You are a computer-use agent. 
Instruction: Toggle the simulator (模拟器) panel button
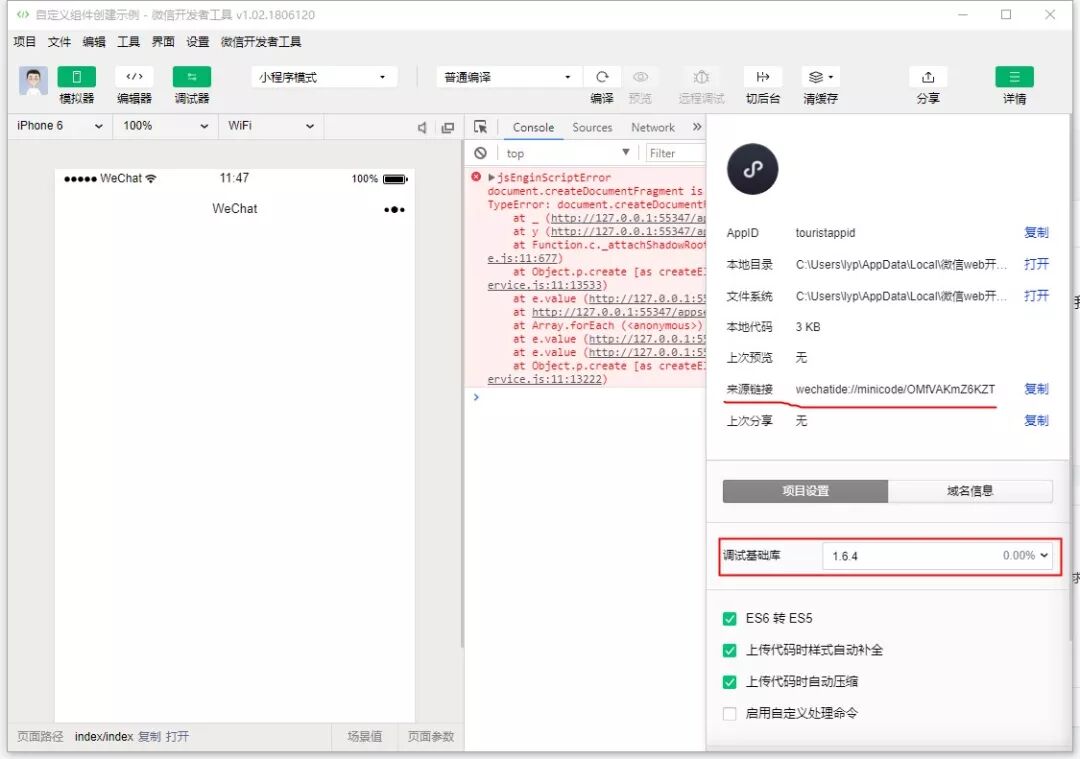pyautogui.click(x=76, y=76)
